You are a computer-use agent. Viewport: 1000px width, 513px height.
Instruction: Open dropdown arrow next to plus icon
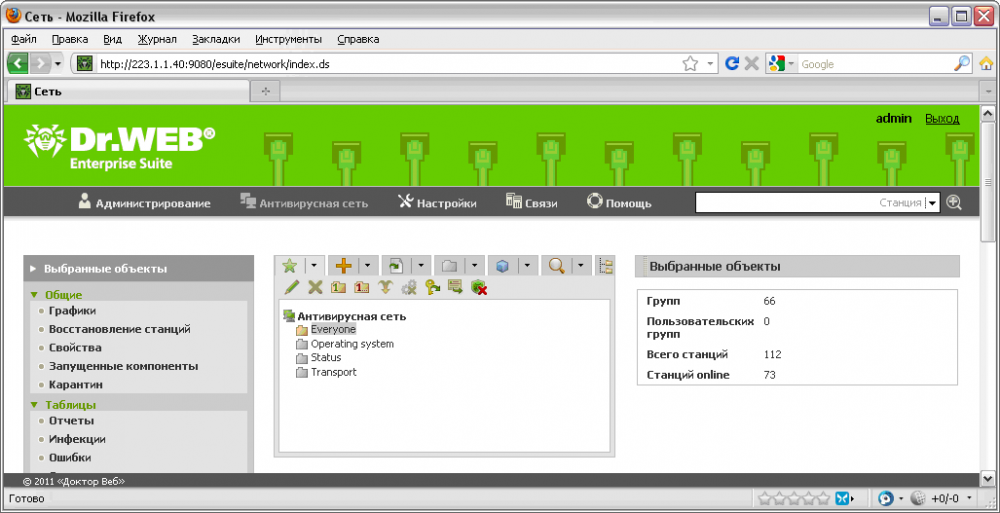pos(367,266)
